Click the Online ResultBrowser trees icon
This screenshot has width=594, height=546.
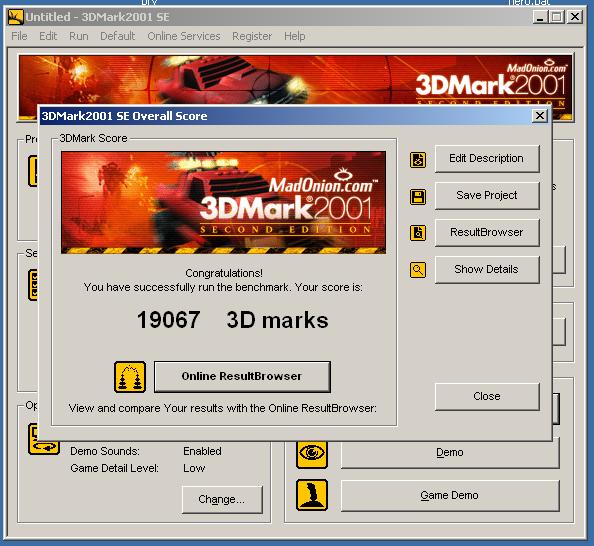pos(130,377)
